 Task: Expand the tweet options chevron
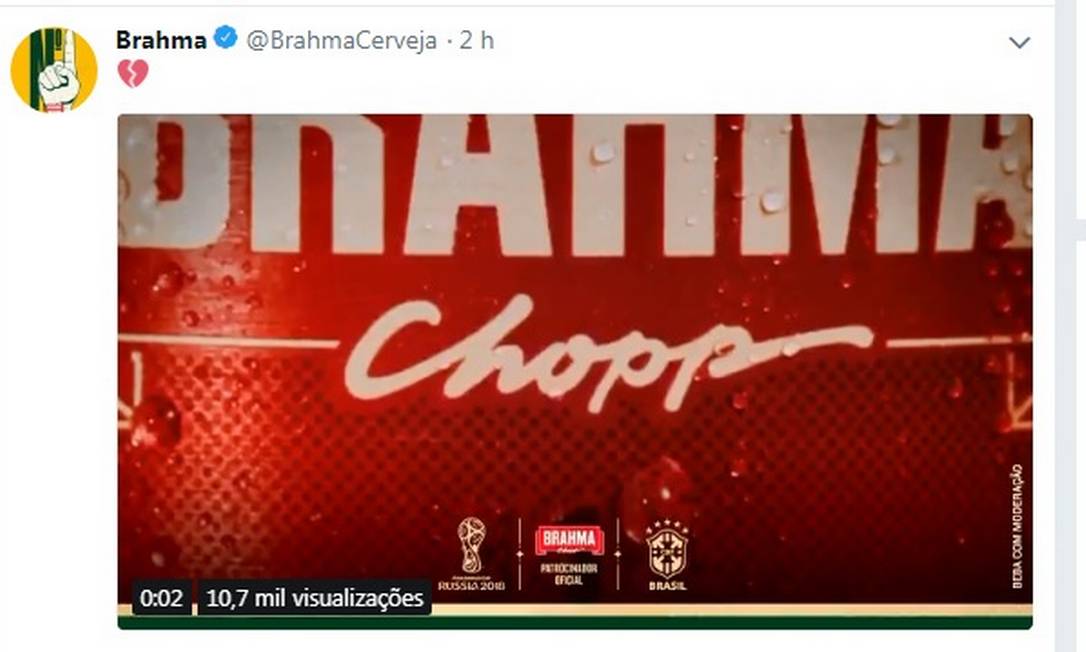(x=1020, y=43)
